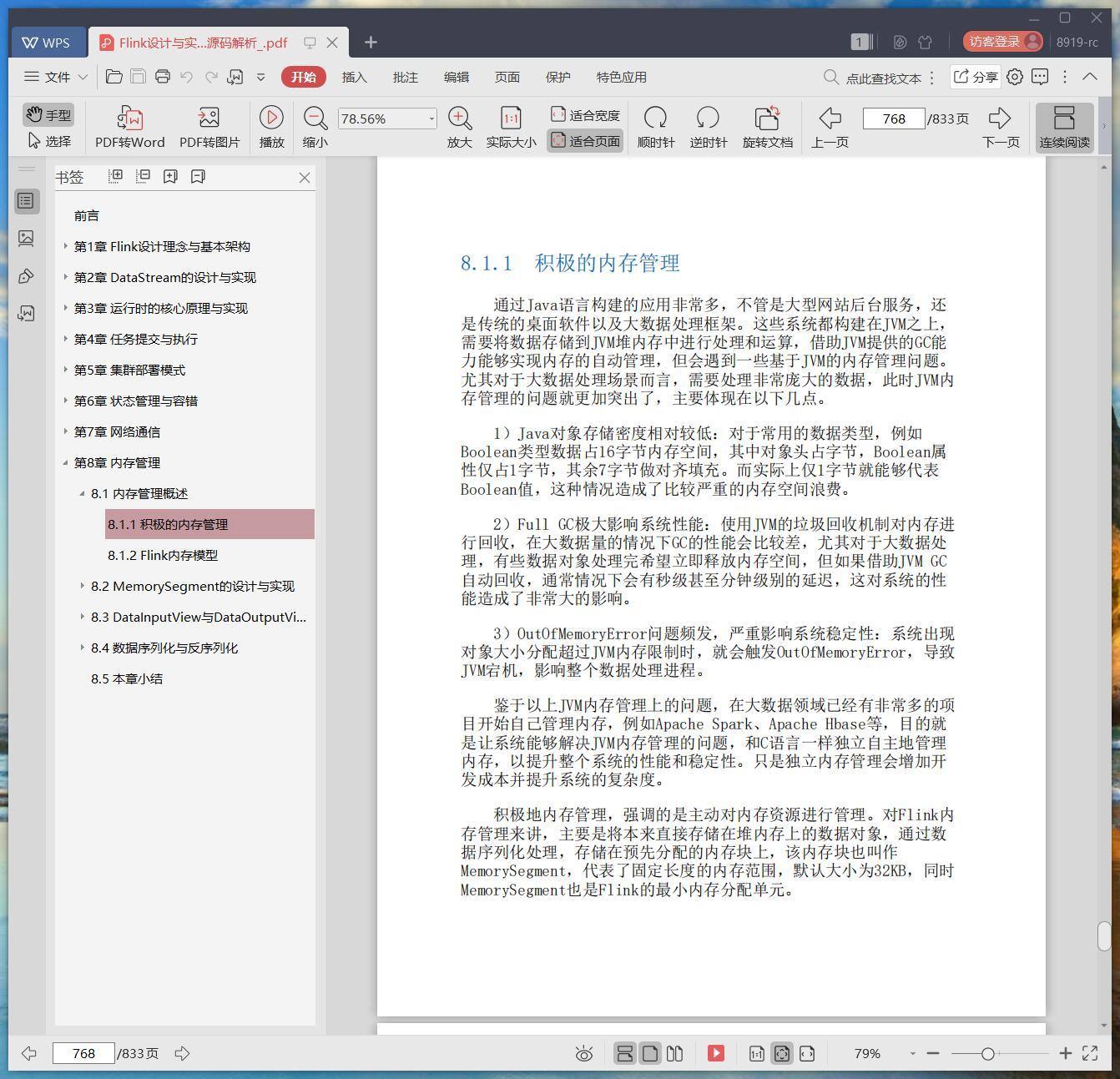Open bookmark 8.5 本章小结
The width and height of the screenshot is (1120, 1079).
tap(127, 678)
